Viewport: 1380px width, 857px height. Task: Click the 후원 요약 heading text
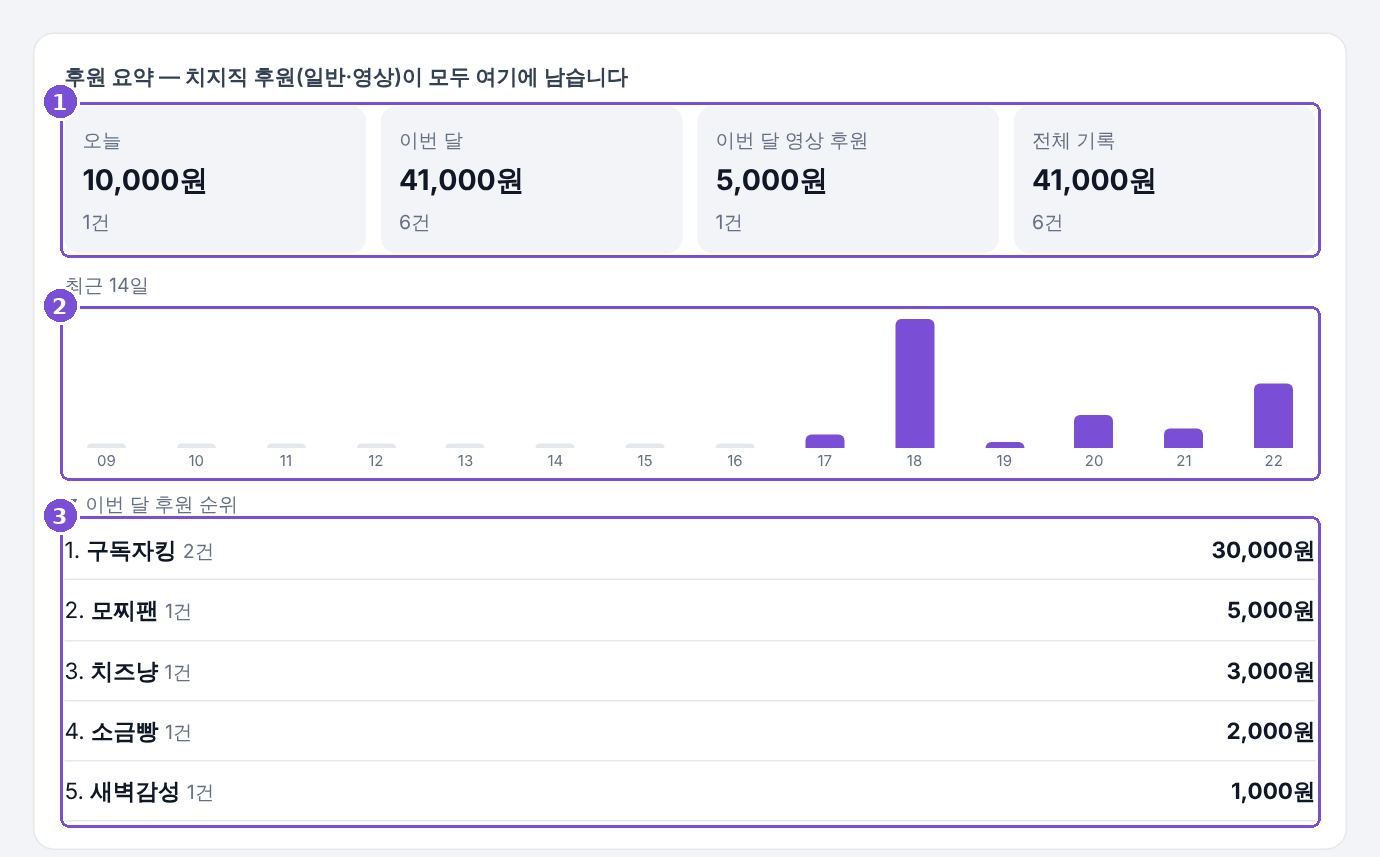346,78
